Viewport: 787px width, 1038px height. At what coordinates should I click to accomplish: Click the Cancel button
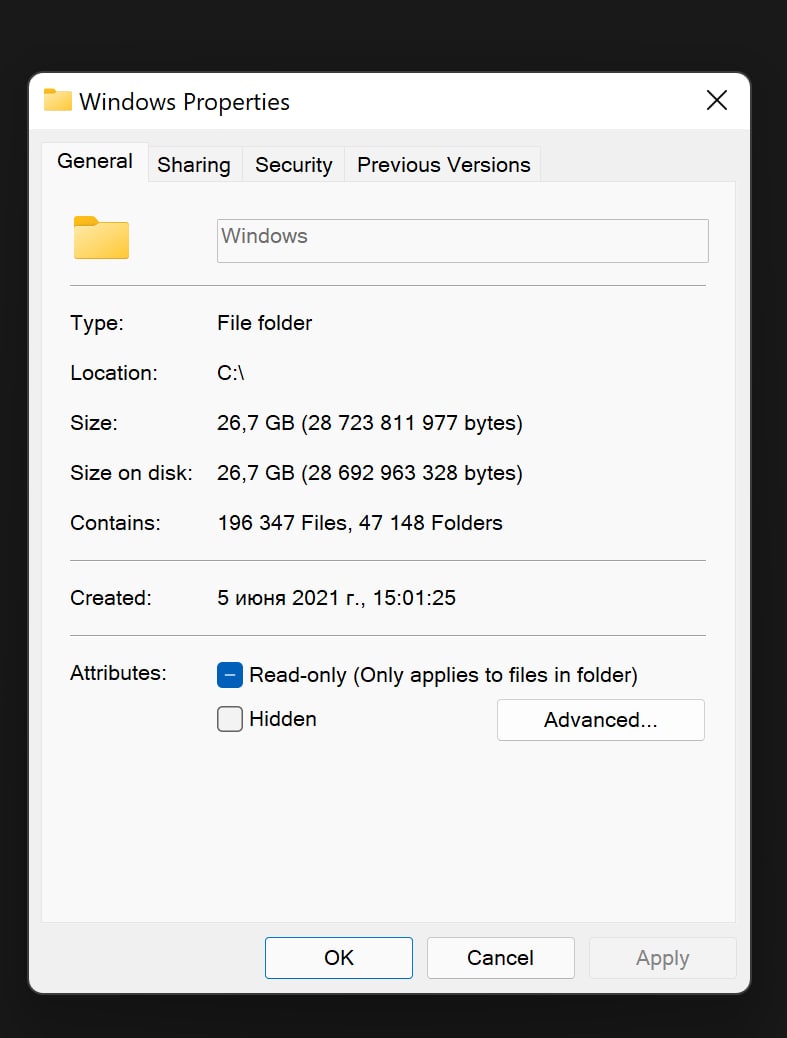click(x=500, y=958)
